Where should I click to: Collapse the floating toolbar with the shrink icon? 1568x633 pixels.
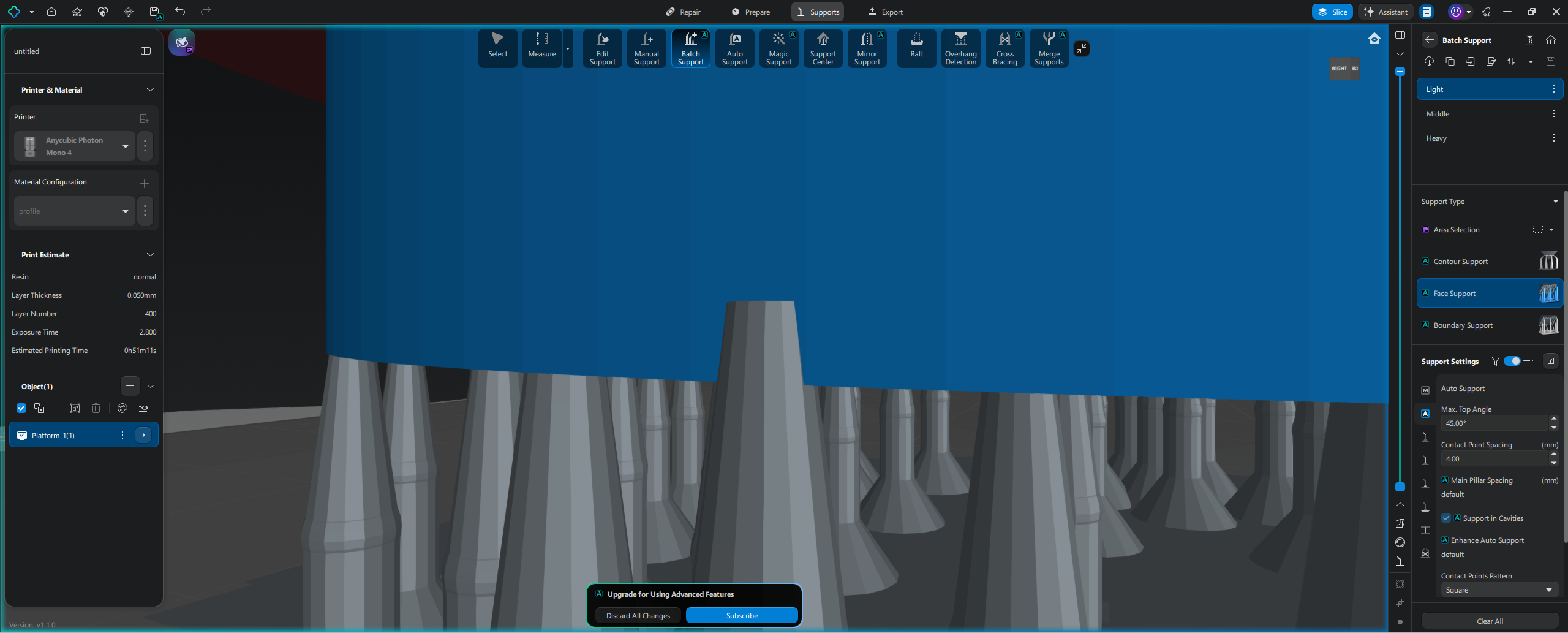click(x=1082, y=48)
